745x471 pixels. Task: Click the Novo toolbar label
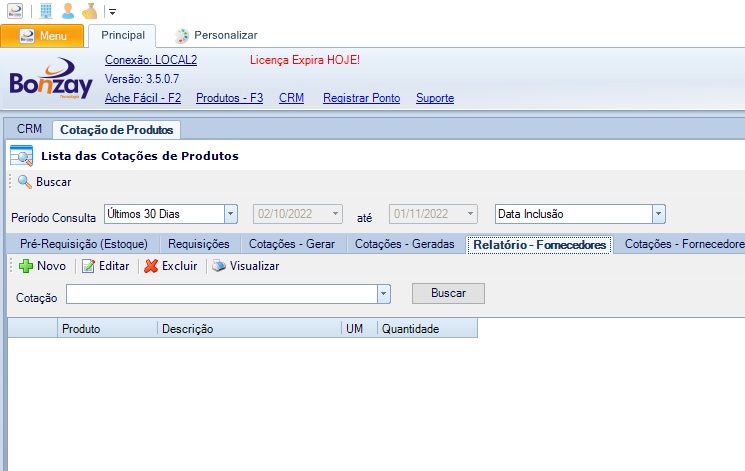click(x=51, y=266)
